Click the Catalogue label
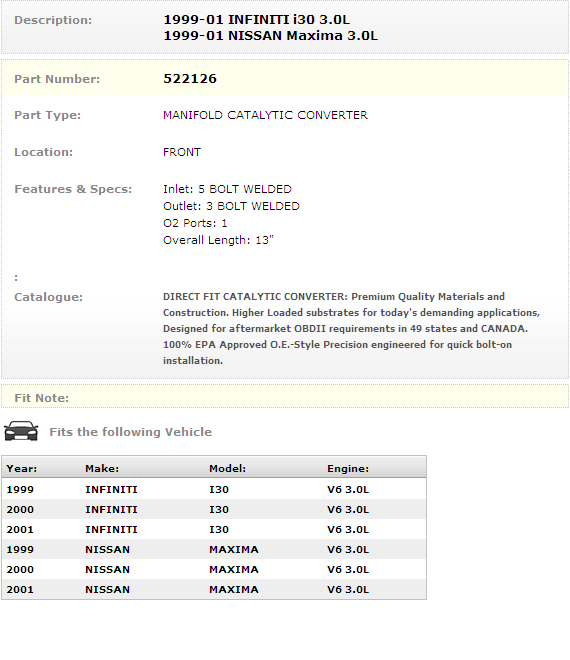Screen dimensions: 570x660 tap(48, 297)
